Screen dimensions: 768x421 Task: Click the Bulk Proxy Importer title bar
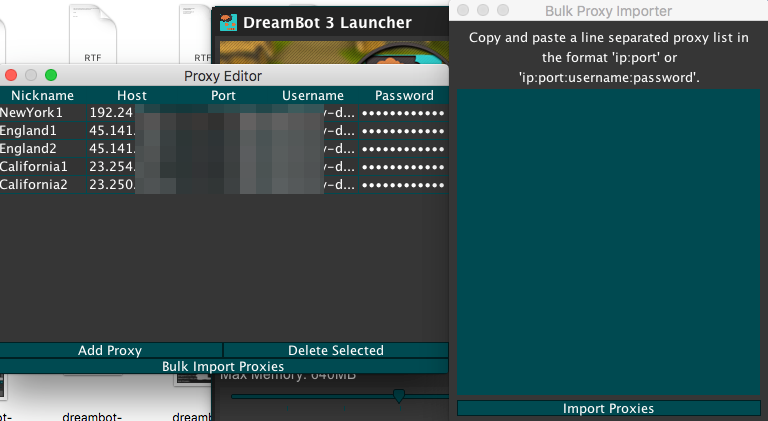pos(608,10)
